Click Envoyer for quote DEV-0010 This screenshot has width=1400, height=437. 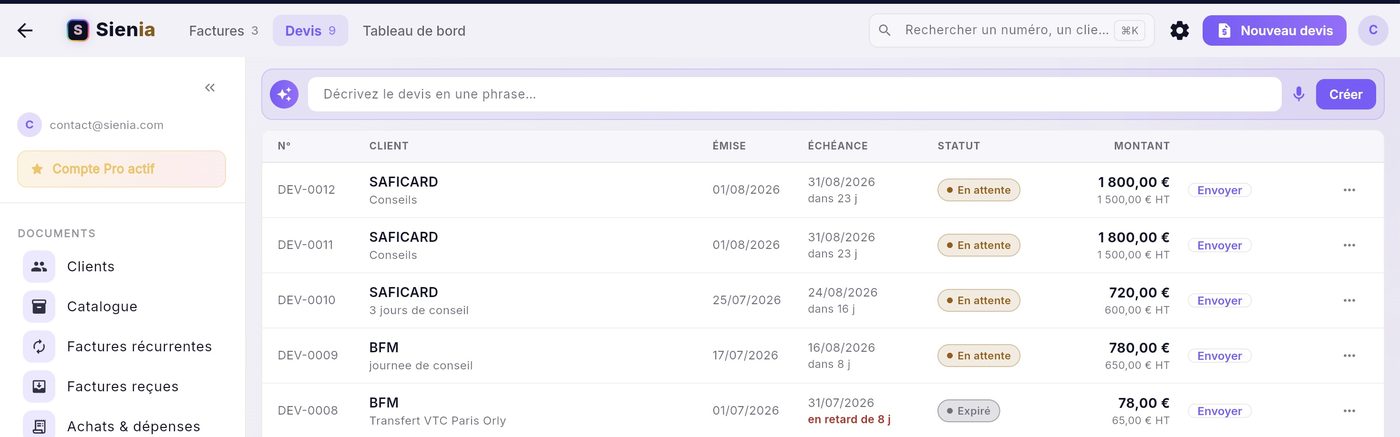[1220, 301]
